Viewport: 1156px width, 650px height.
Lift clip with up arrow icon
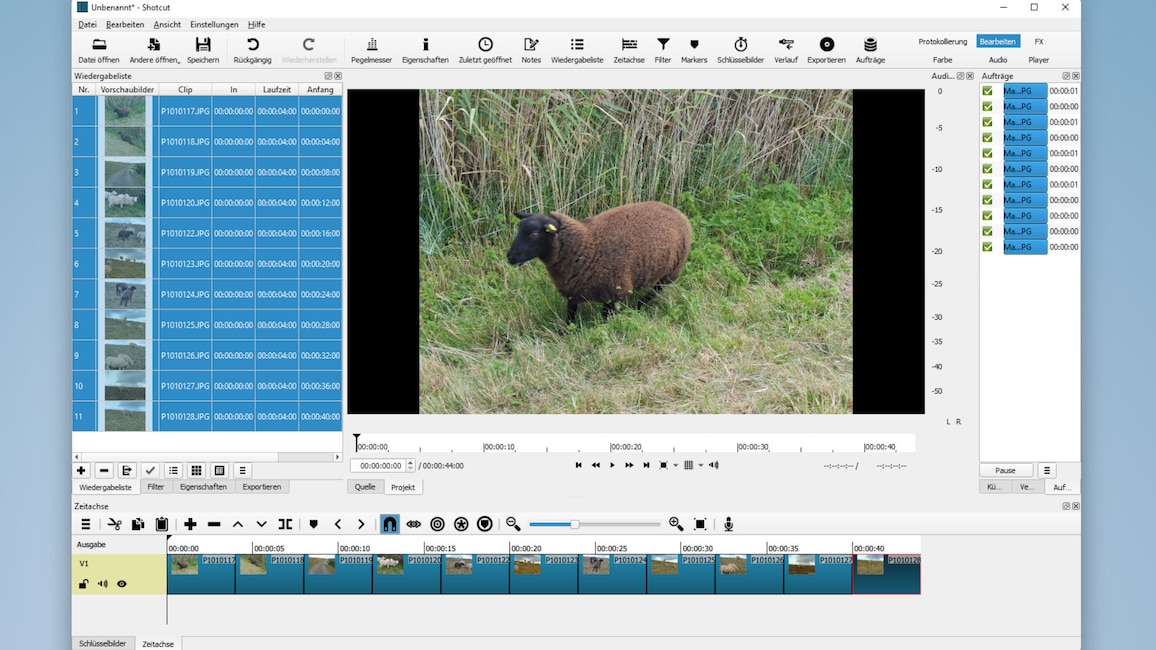tap(237, 524)
